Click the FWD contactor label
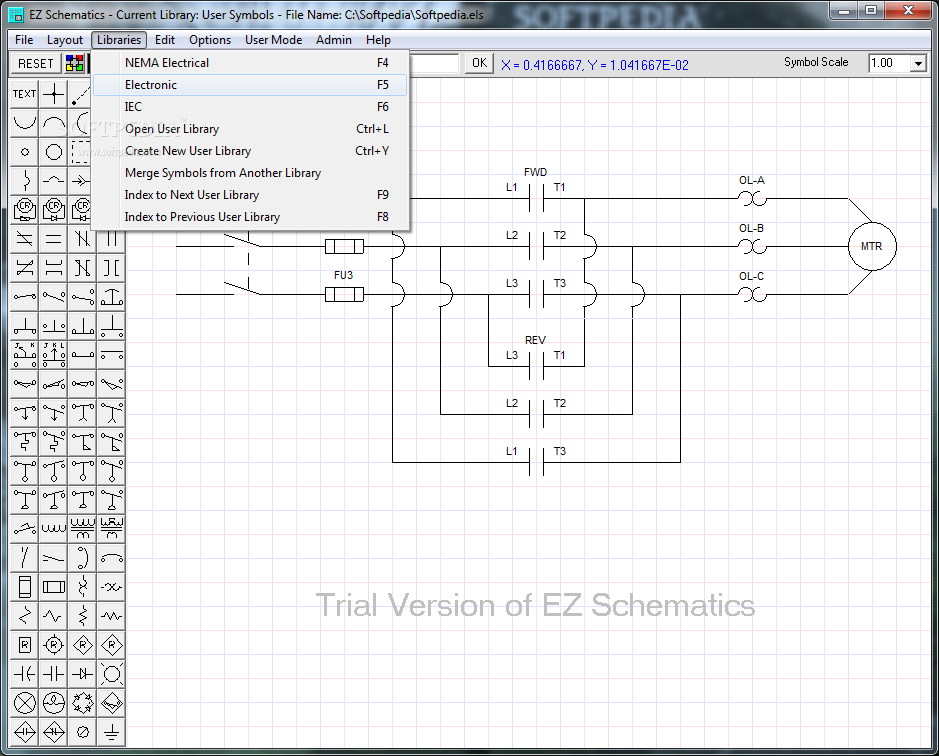The height and width of the screenshot is (756, 939). [x=535, y=172]
